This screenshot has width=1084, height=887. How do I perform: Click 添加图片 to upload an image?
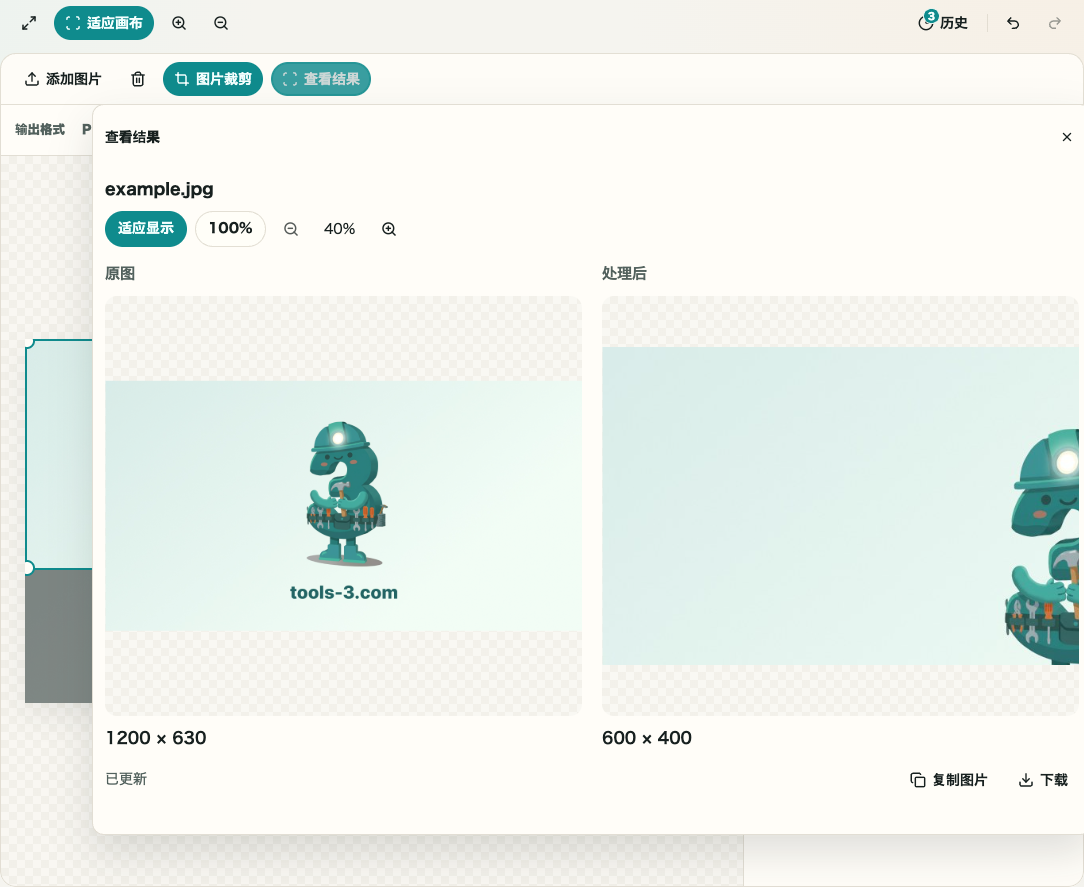click(63, 79)
